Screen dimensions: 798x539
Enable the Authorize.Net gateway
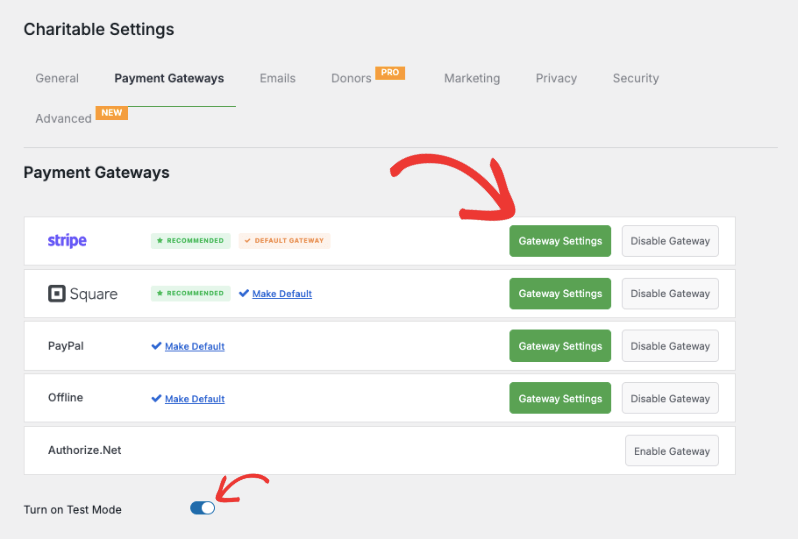point(672,451)
